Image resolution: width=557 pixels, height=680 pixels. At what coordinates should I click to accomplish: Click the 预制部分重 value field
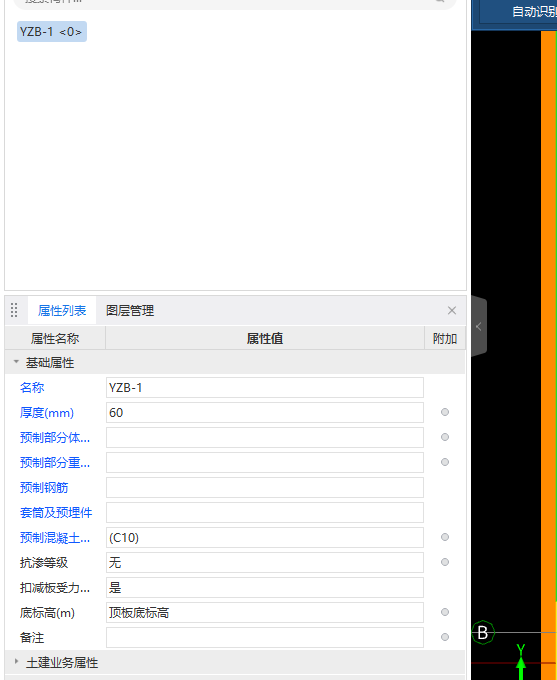(265, 462)
